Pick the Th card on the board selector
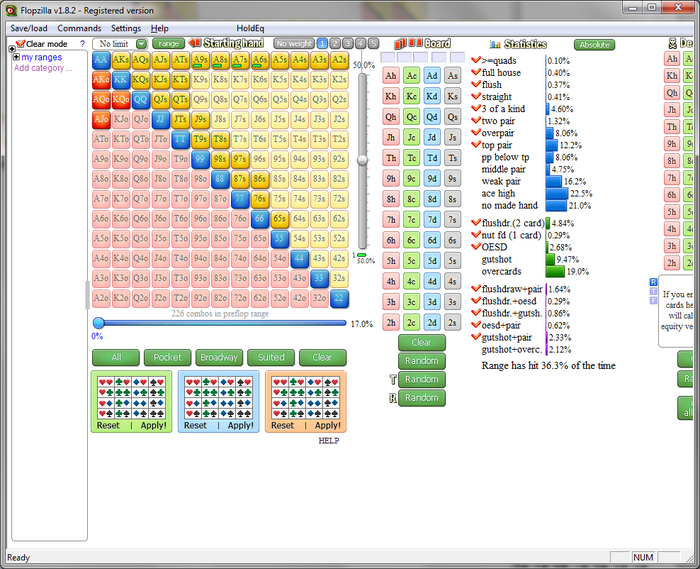 point(391,158)
